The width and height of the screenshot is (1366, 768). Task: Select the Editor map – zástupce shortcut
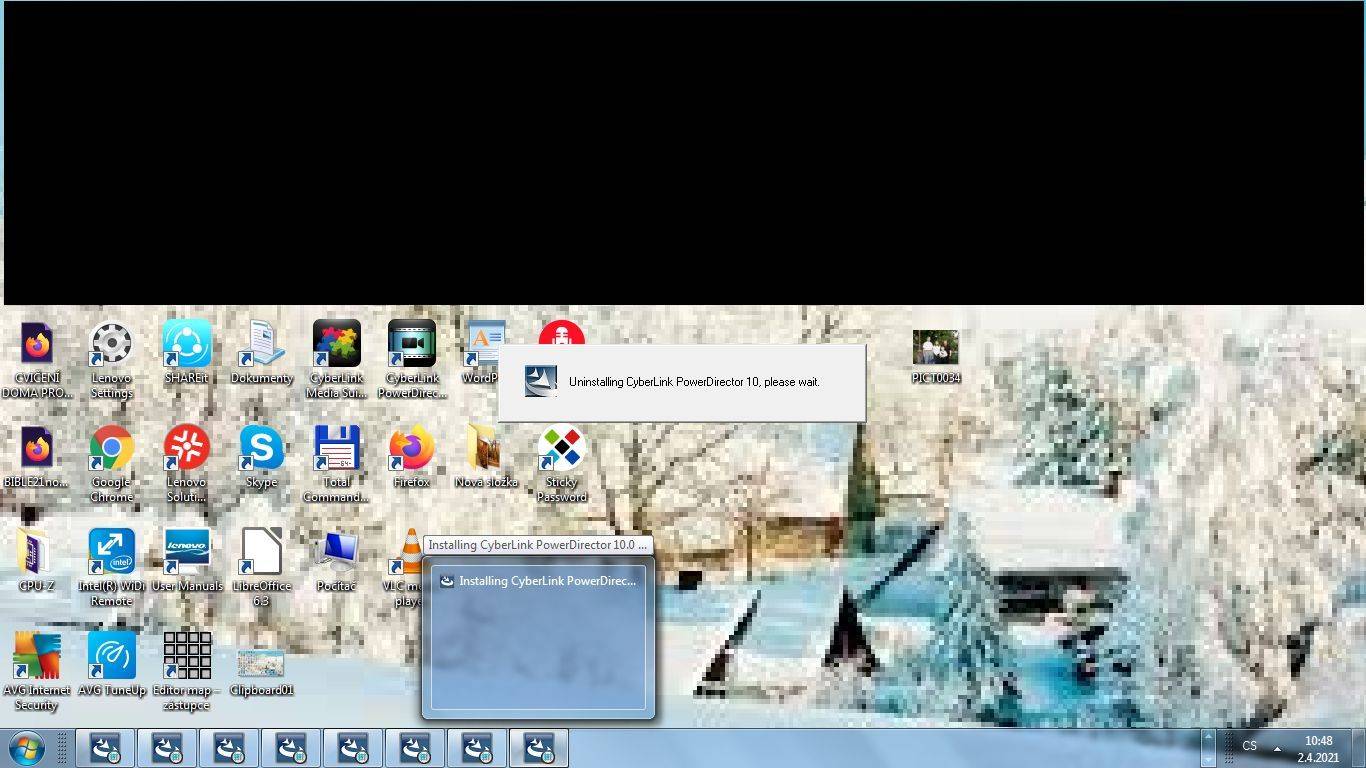(186, 670)
